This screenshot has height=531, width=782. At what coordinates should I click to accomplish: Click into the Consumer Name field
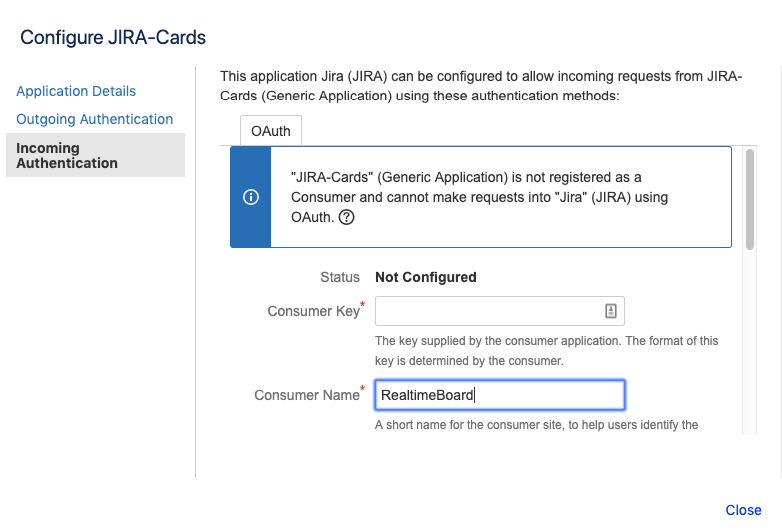(x=499, y=395)
